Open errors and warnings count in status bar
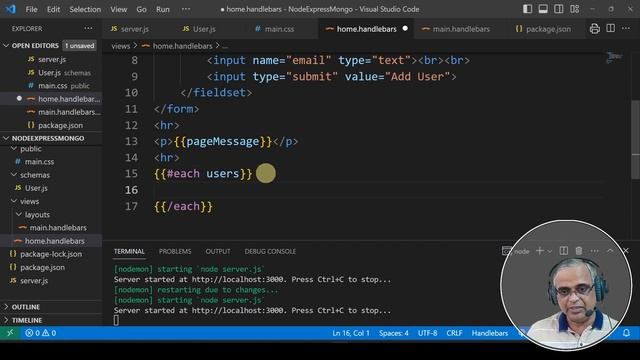The height and width of the screenshot is (360, 640). point(40,333)
